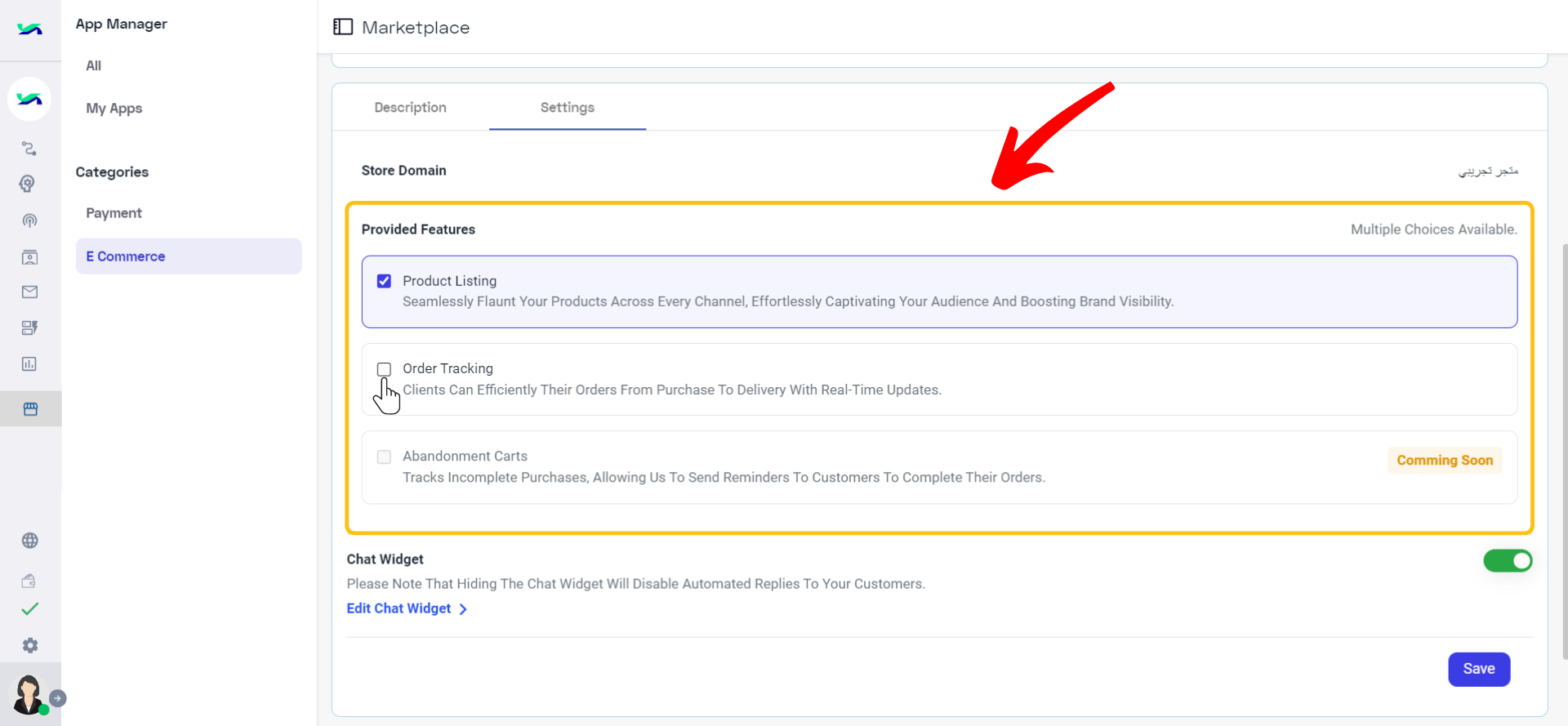Click the Save button
1568x726 pixels.
pos(1479,669)
